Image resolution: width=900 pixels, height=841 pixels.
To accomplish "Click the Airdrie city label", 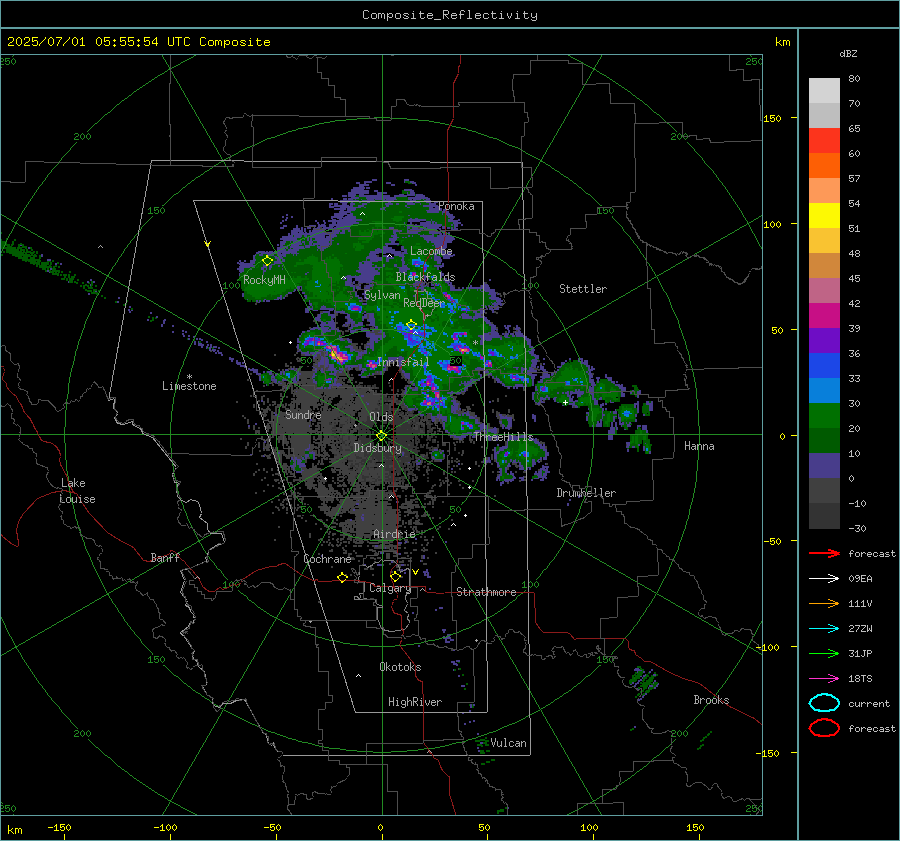I will [x=394, y=534].
